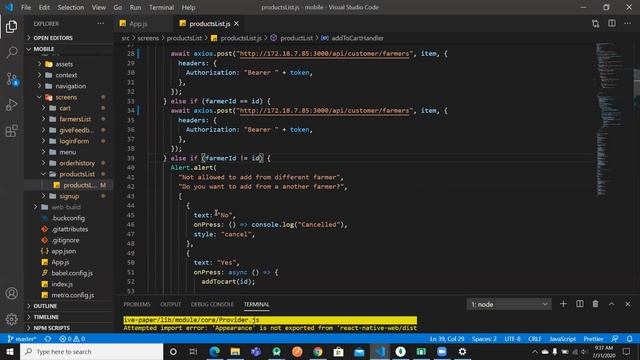The image size is (640, 360).
Task: Split the editor to the right
Action: pos(612,24)
